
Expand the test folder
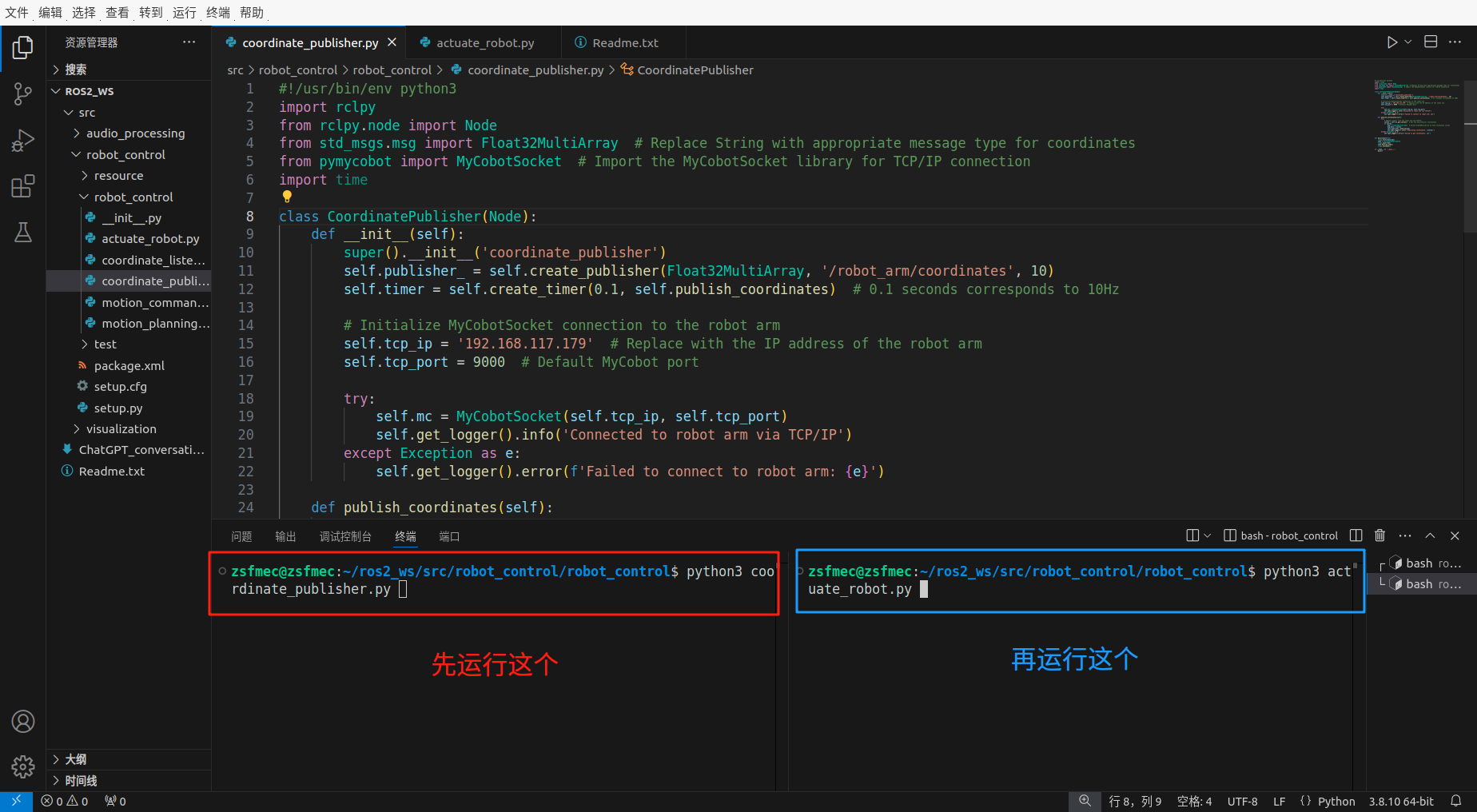tap(129, 344)
